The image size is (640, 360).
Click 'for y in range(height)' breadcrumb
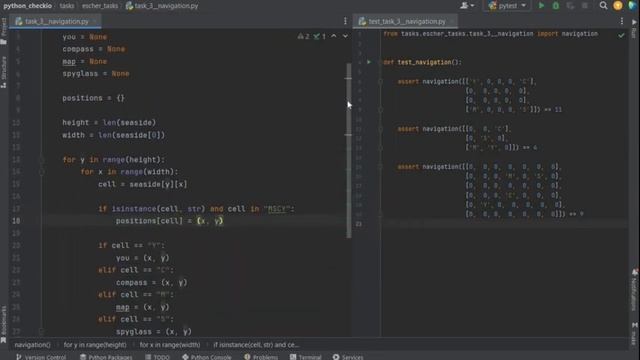tap(95, 344)
